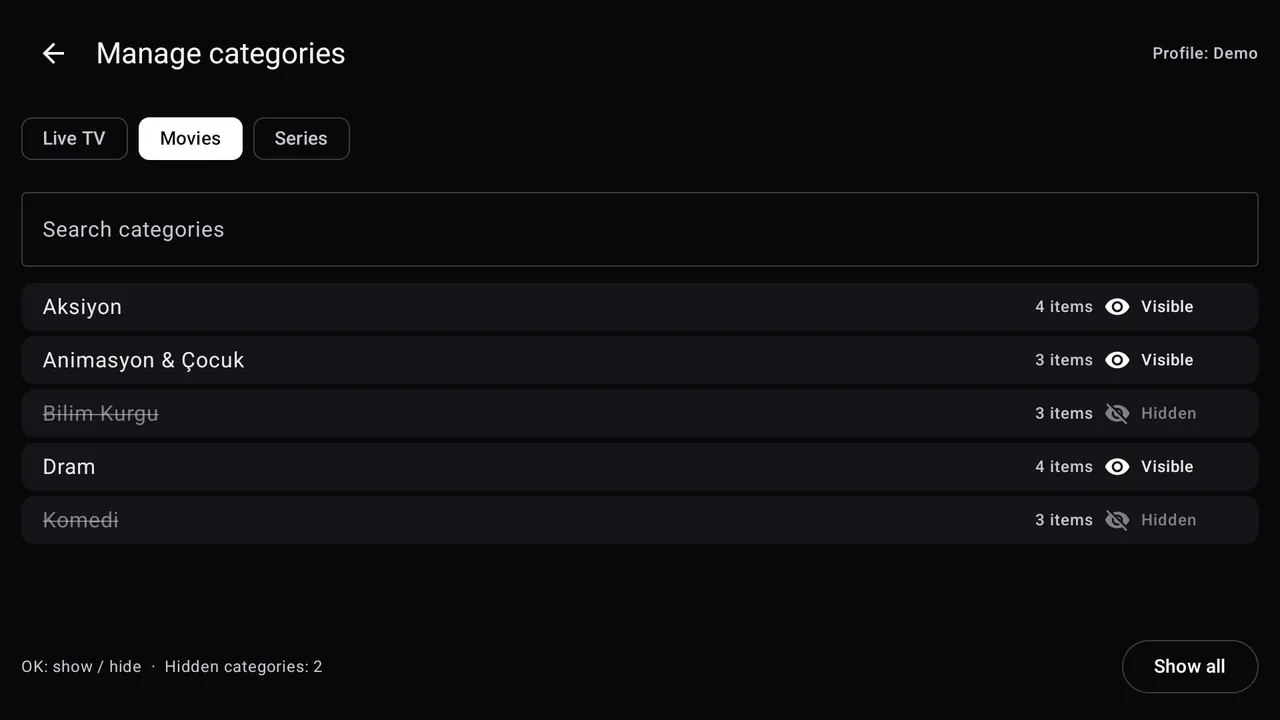Unhide Bilim Kurgu via its Hidden label

coord(1168,413)
